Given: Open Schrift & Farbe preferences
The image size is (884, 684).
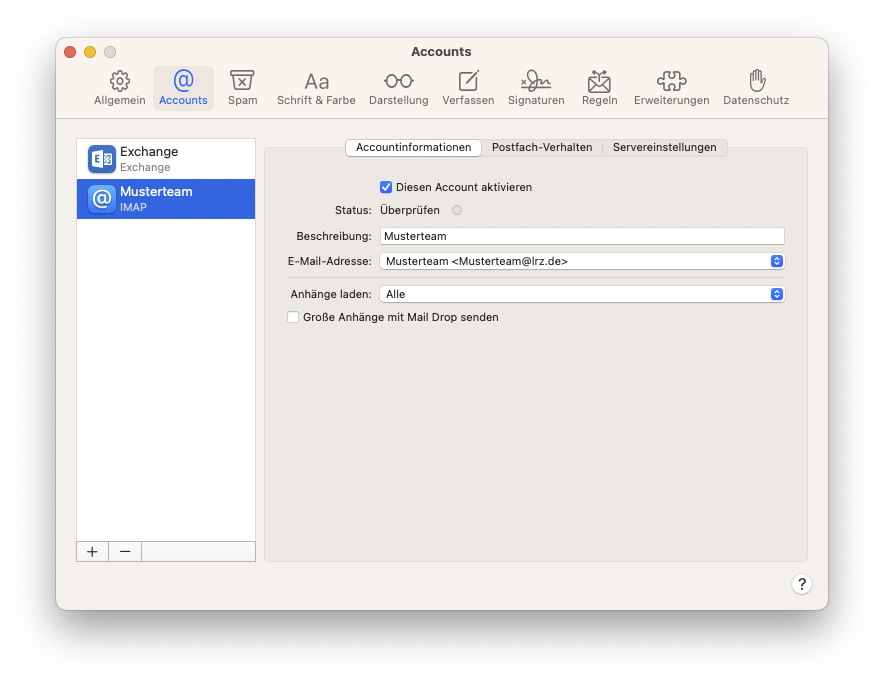Looking at the screenshot, I should coord(316,82).
